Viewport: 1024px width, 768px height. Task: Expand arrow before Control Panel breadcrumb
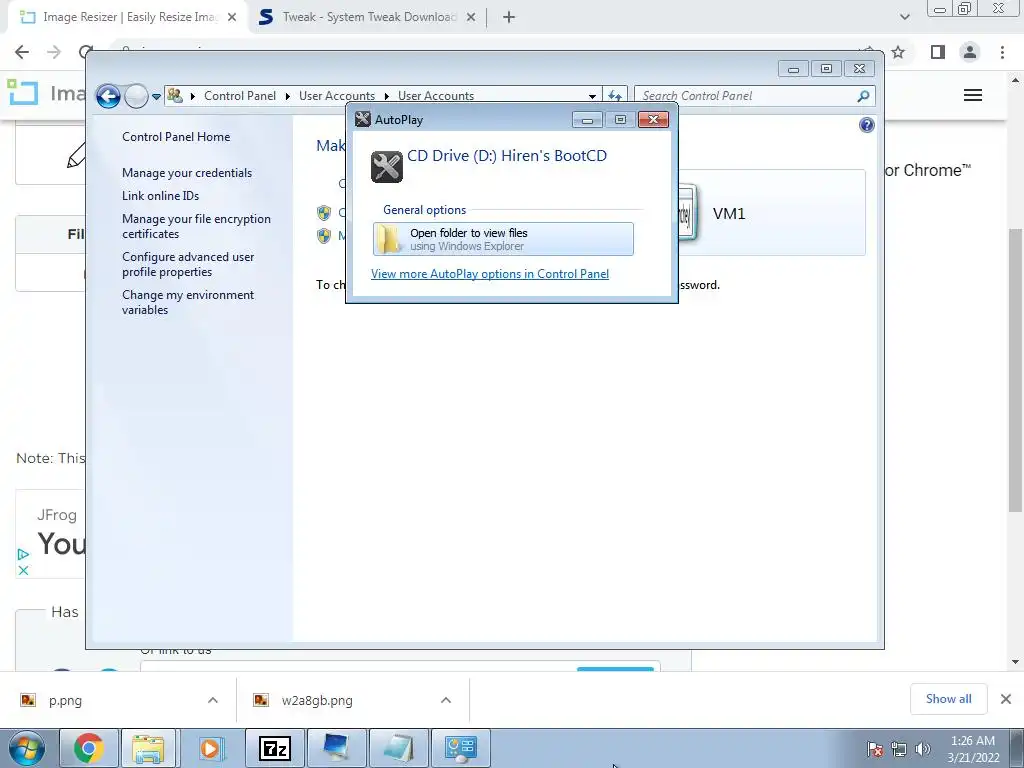(x=193, y=96)
